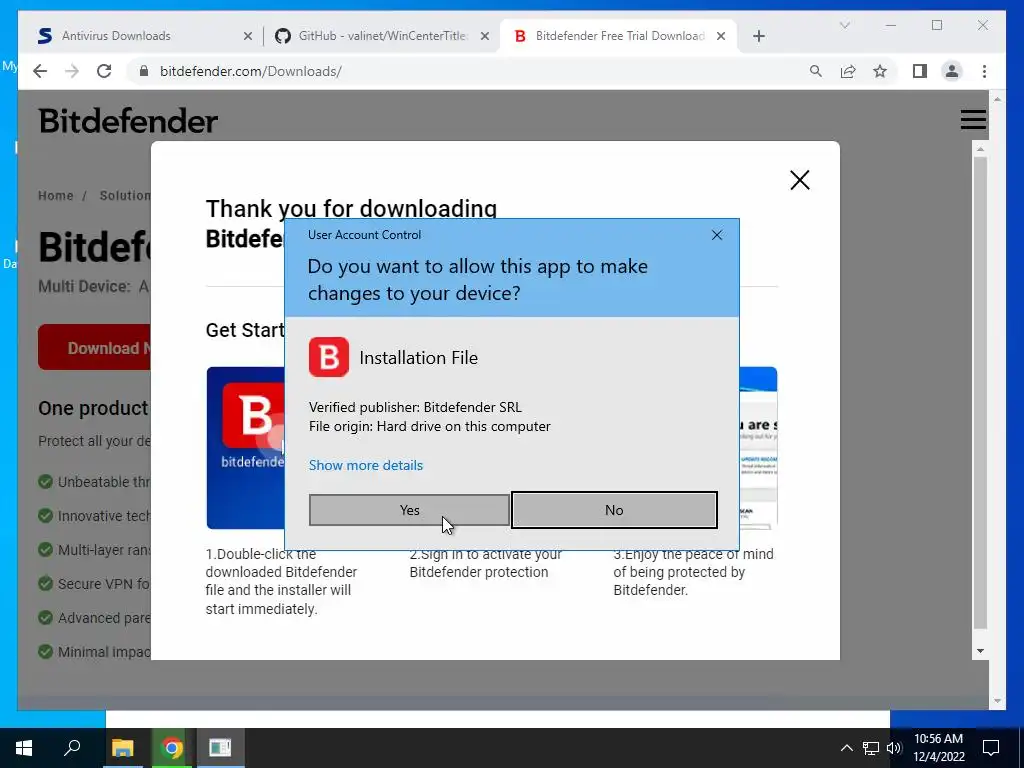This screenshot has height=768, width=1024.
Task: Select the Bitdefender Free Trial Download tab
Action: tap(620, 36)
